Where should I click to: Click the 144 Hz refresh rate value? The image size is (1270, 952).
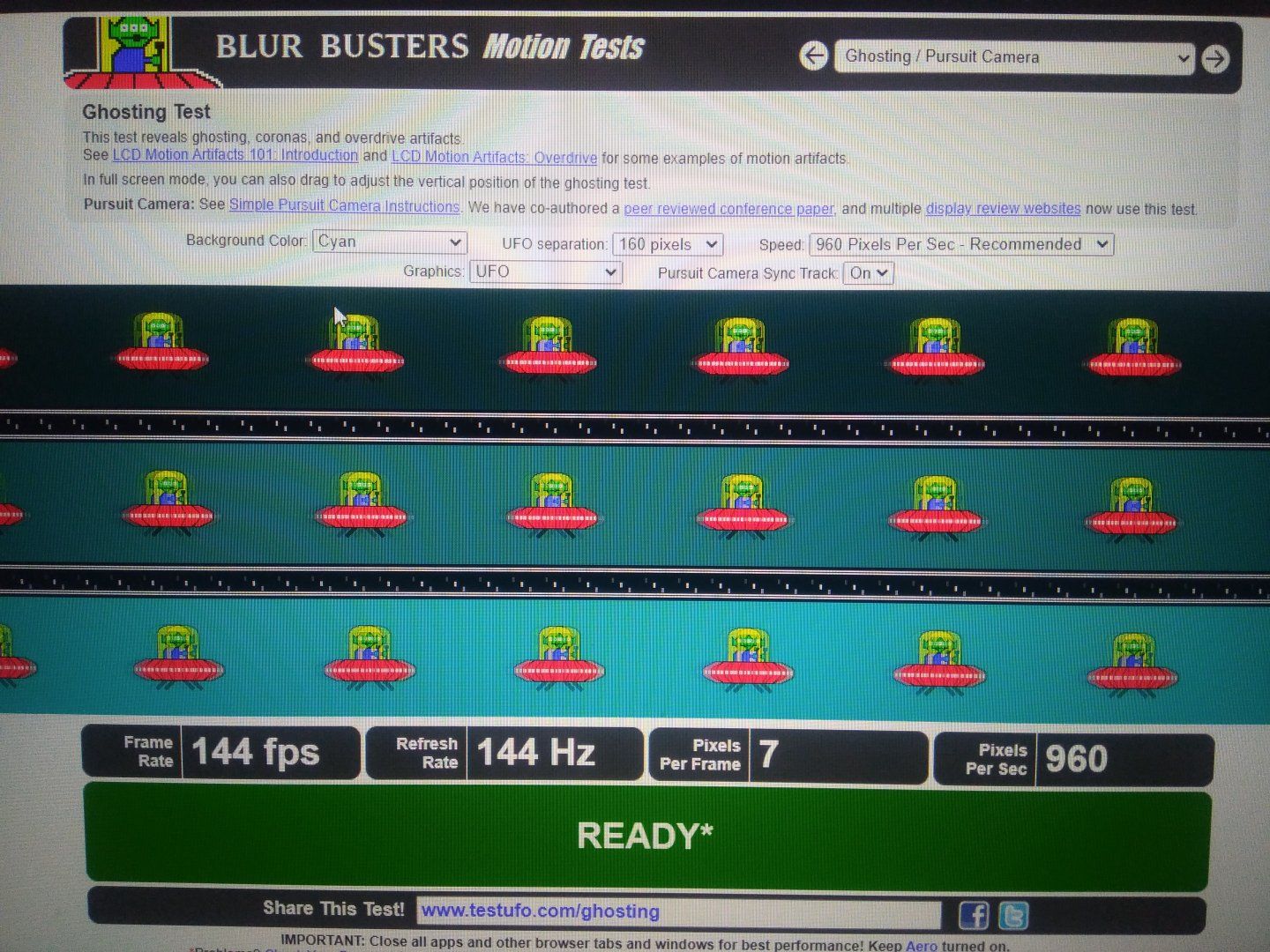[536, 753]
